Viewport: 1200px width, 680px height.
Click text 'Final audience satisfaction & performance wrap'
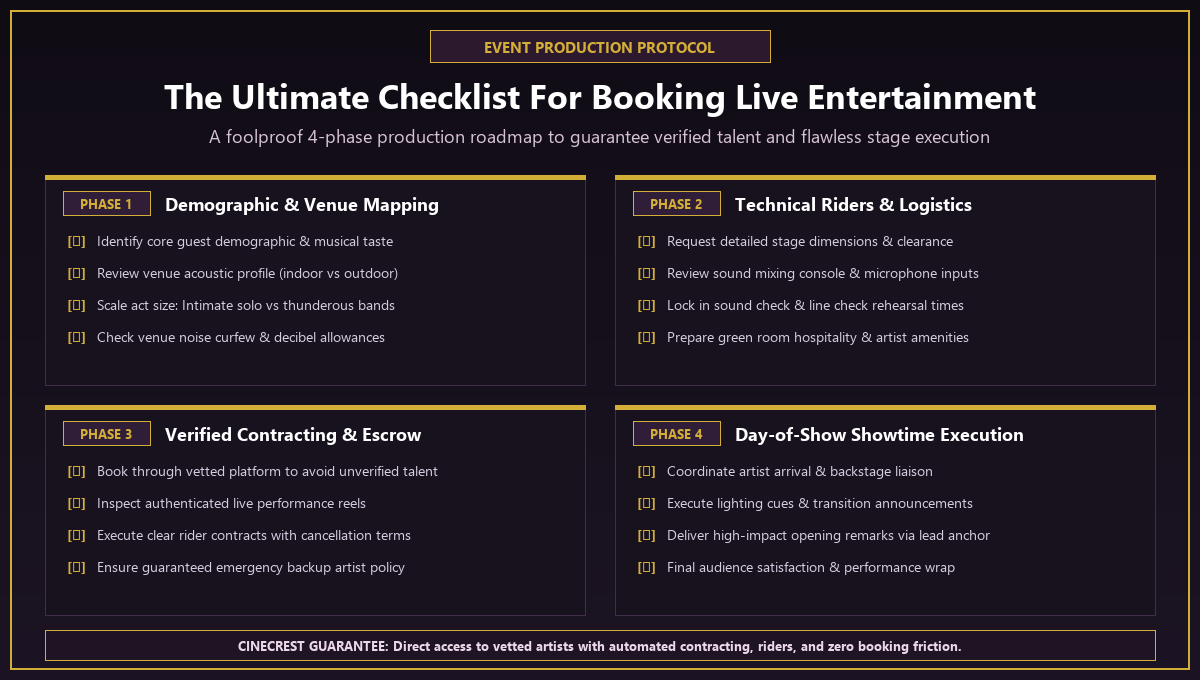pyautogui.click(x=811, y=568)
